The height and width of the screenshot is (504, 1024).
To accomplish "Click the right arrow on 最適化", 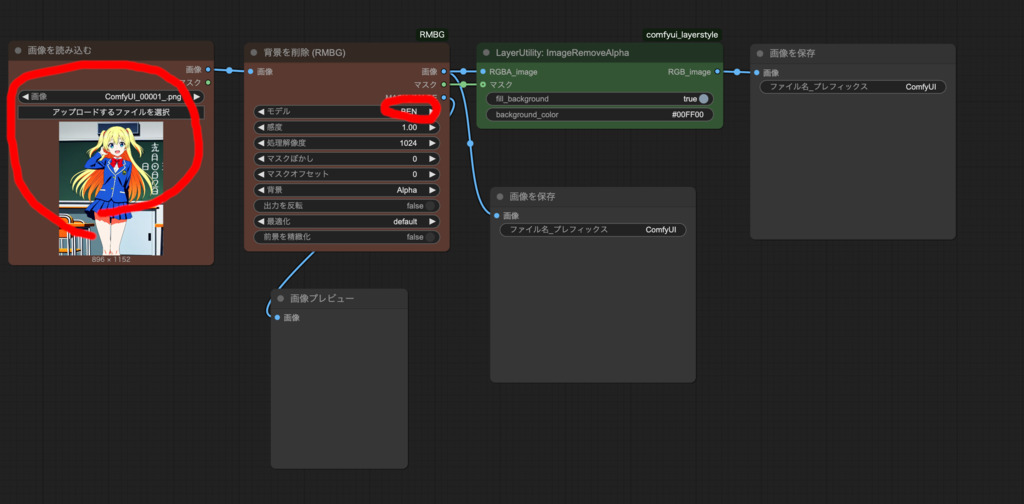I will (x=432, y=221).
